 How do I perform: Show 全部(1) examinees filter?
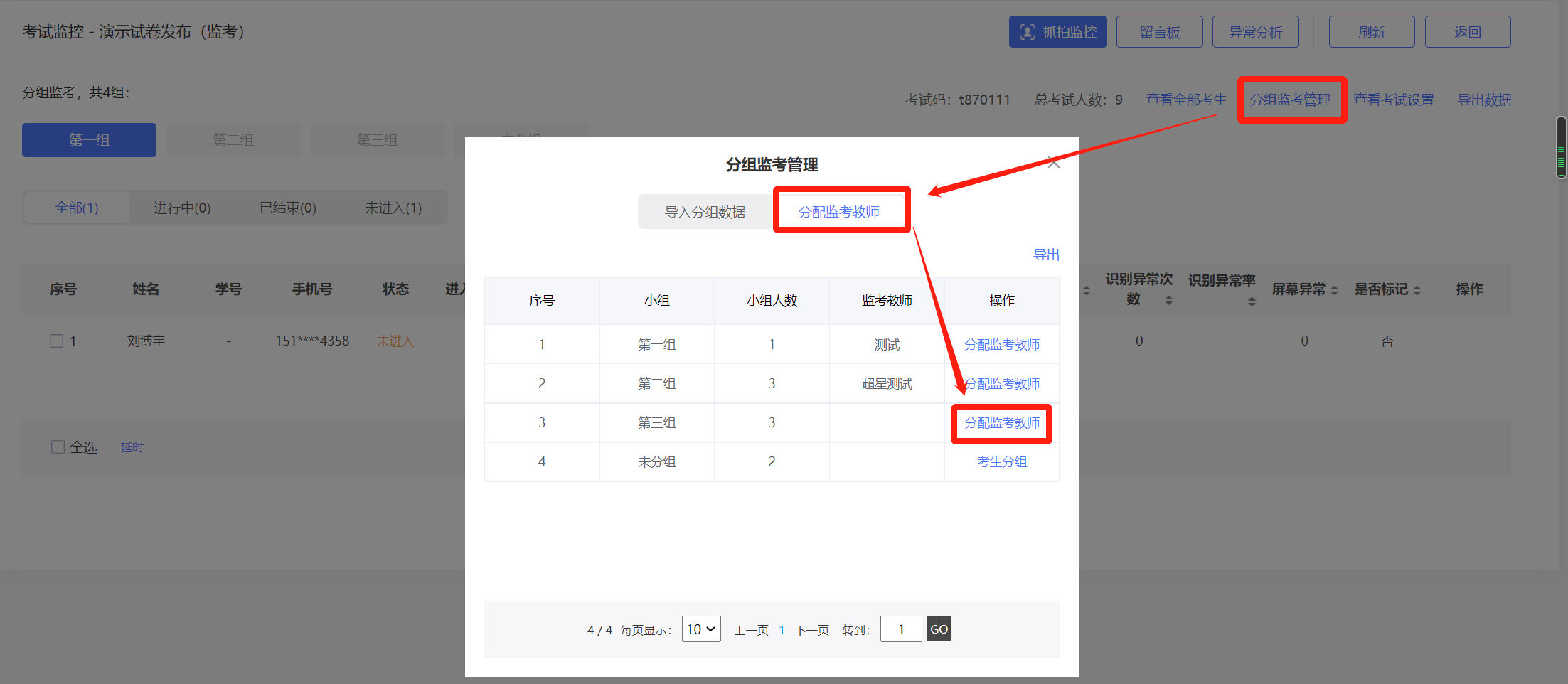[77, 208]
